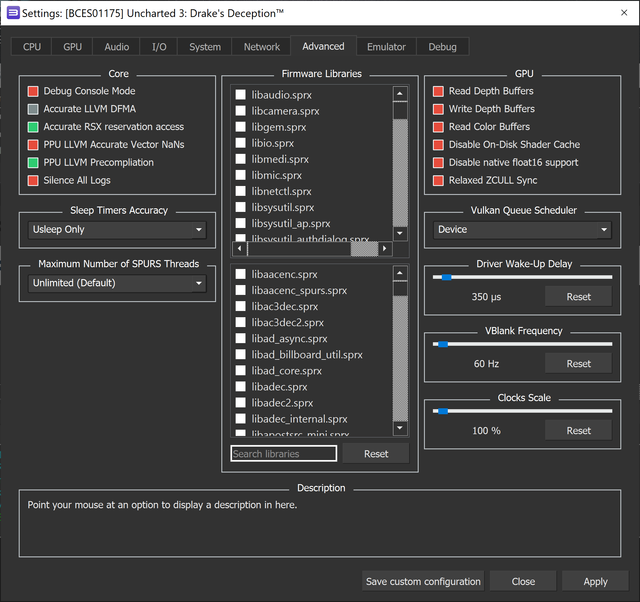Image resolution: width=640 pixels, height=602 pixels.
Task: Check libaudio.sprx library
Action: [240, 95]
